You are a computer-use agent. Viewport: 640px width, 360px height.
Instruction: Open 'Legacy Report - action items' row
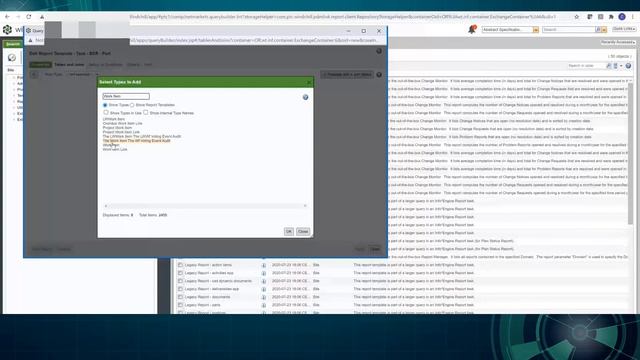click(208, 265)
